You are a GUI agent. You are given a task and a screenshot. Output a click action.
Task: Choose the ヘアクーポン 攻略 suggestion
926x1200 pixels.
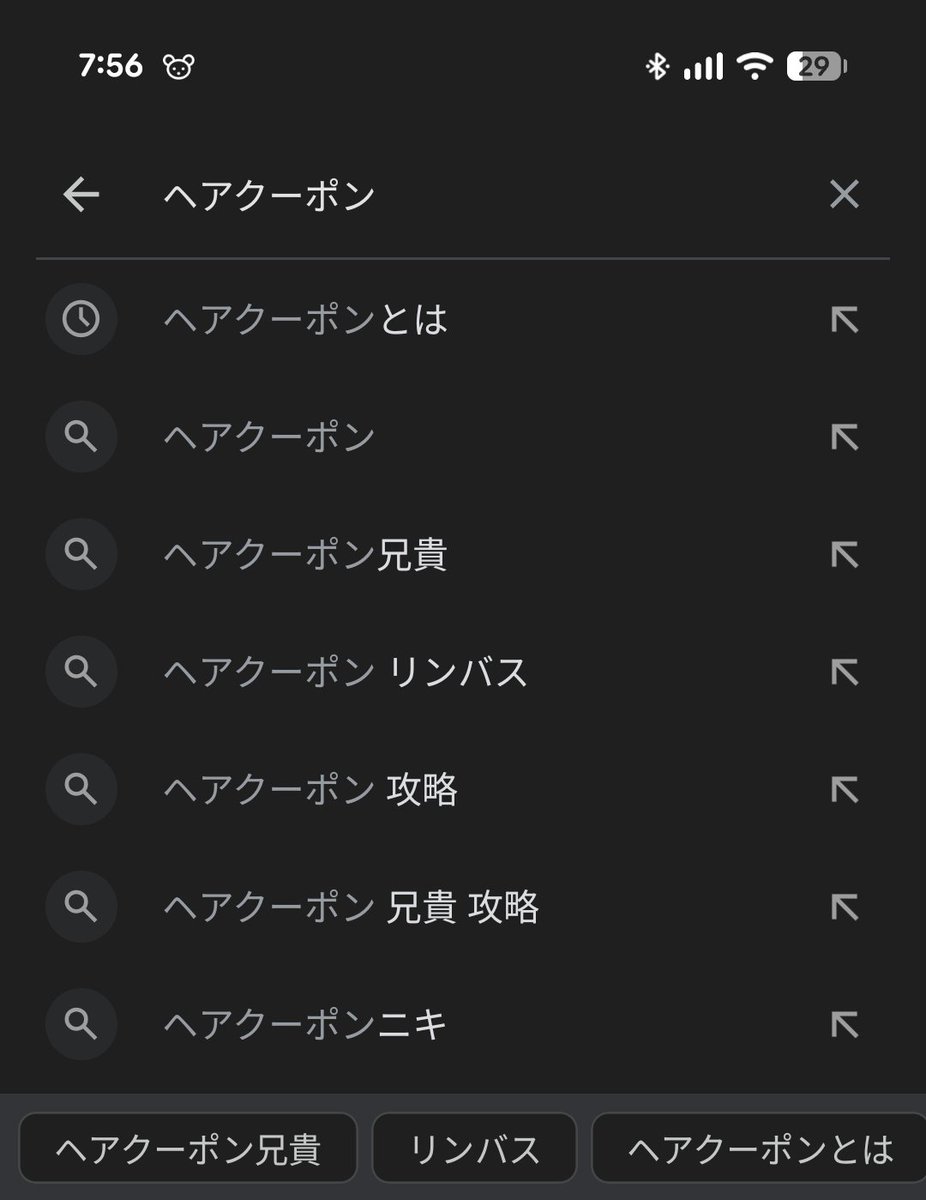click(463, 790)
